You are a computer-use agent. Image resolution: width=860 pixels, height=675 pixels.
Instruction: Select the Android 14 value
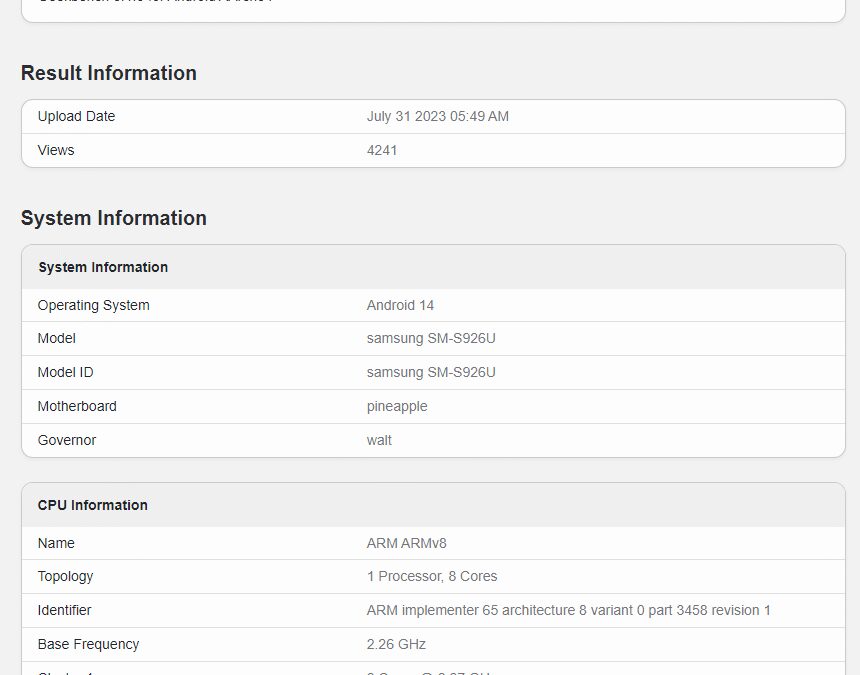tap(400, 305)
